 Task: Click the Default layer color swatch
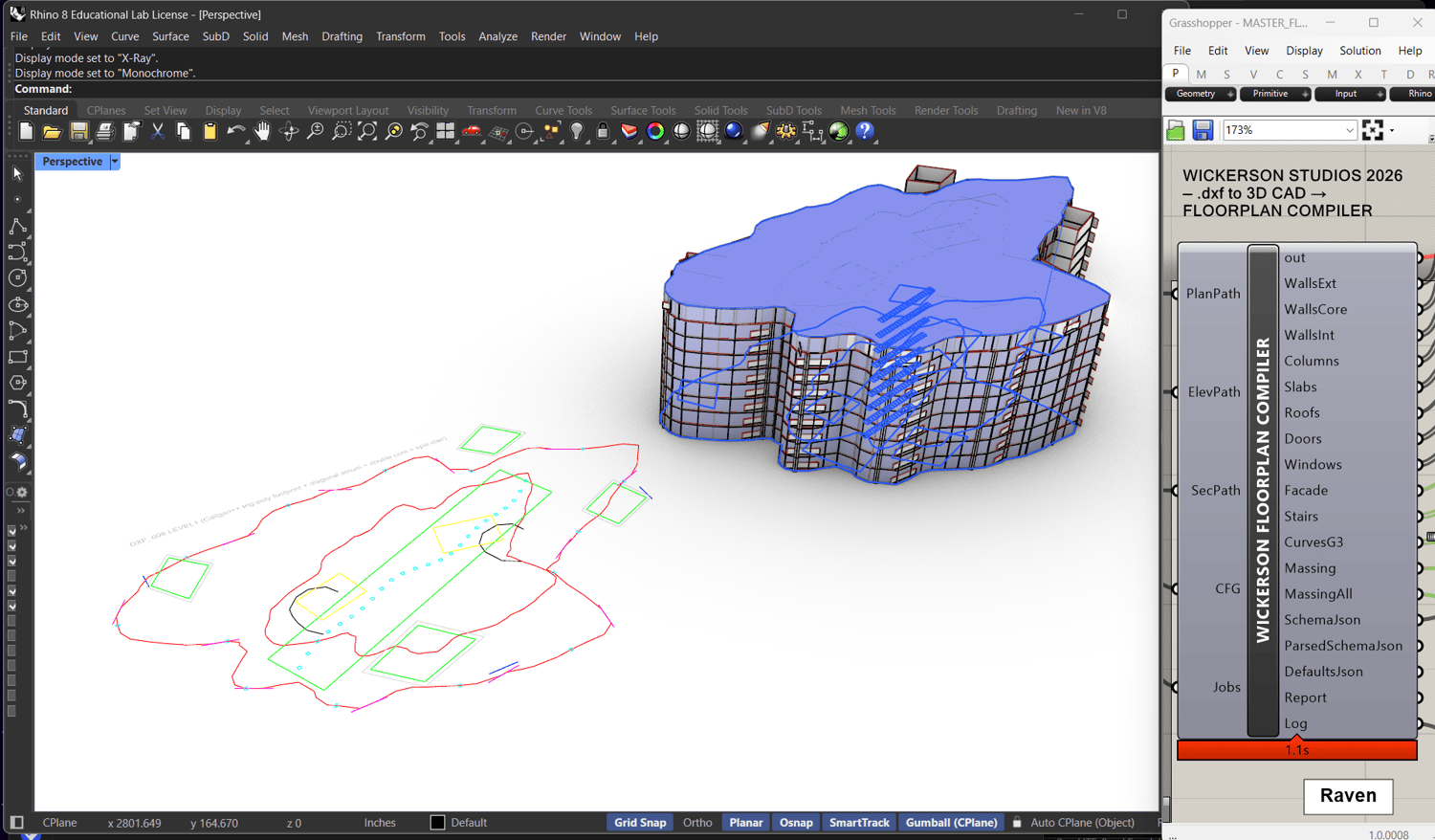coord(437,823)
